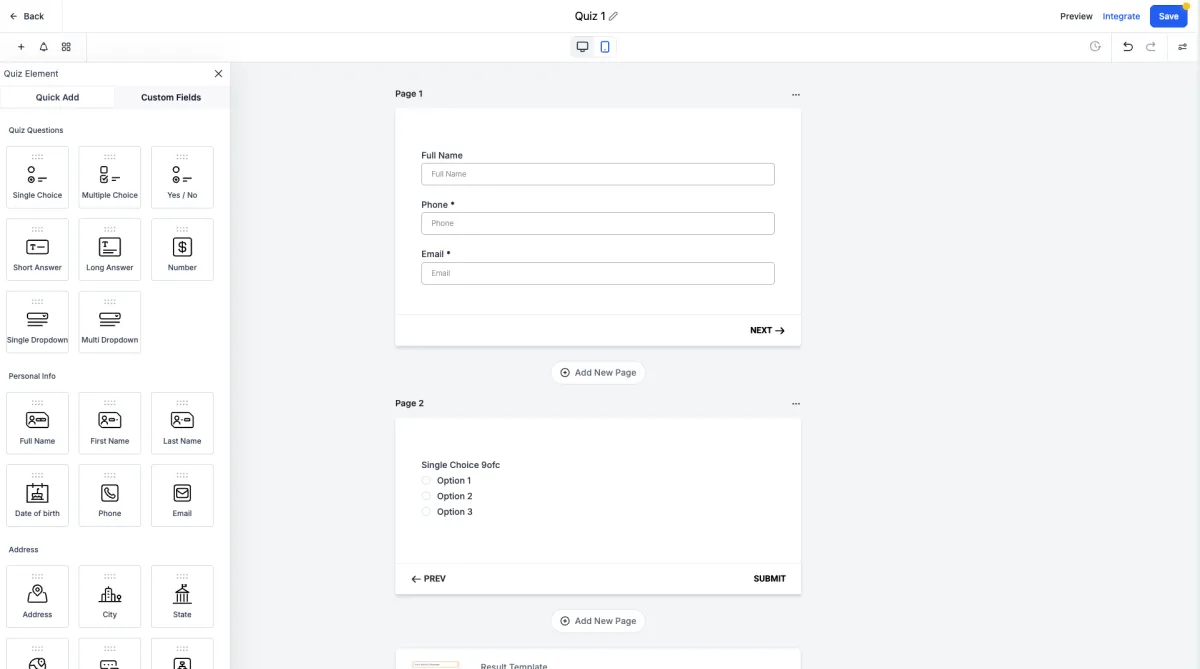Switch to mobile preview icon
1200x669 pixels.
pyautogui.click(x=605, y=47)
